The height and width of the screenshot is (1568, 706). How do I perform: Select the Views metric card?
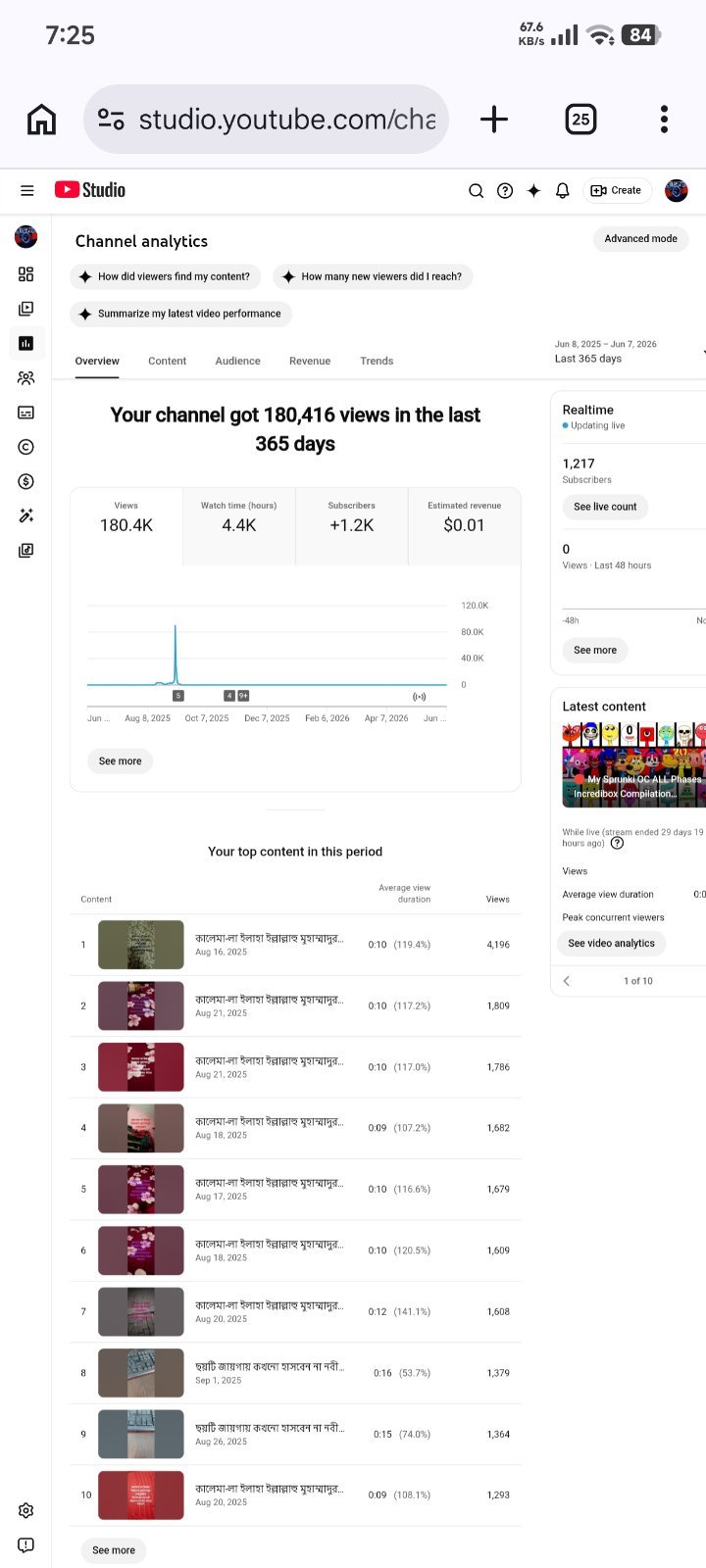pos(126,526)
